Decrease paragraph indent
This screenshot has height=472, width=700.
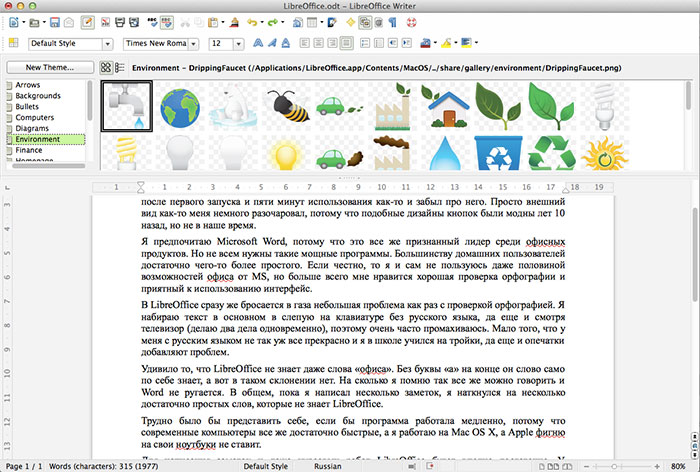pos(392,43)
